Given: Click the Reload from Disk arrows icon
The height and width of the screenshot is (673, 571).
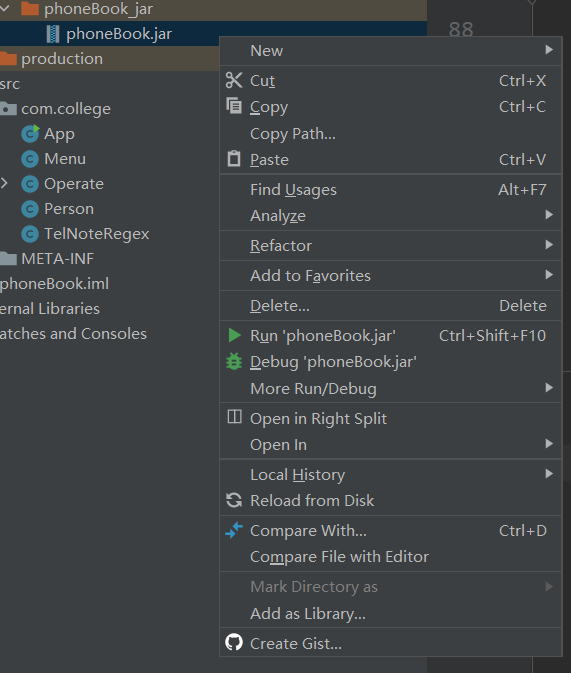Looking at the screenshot, I should pos(234,500).
